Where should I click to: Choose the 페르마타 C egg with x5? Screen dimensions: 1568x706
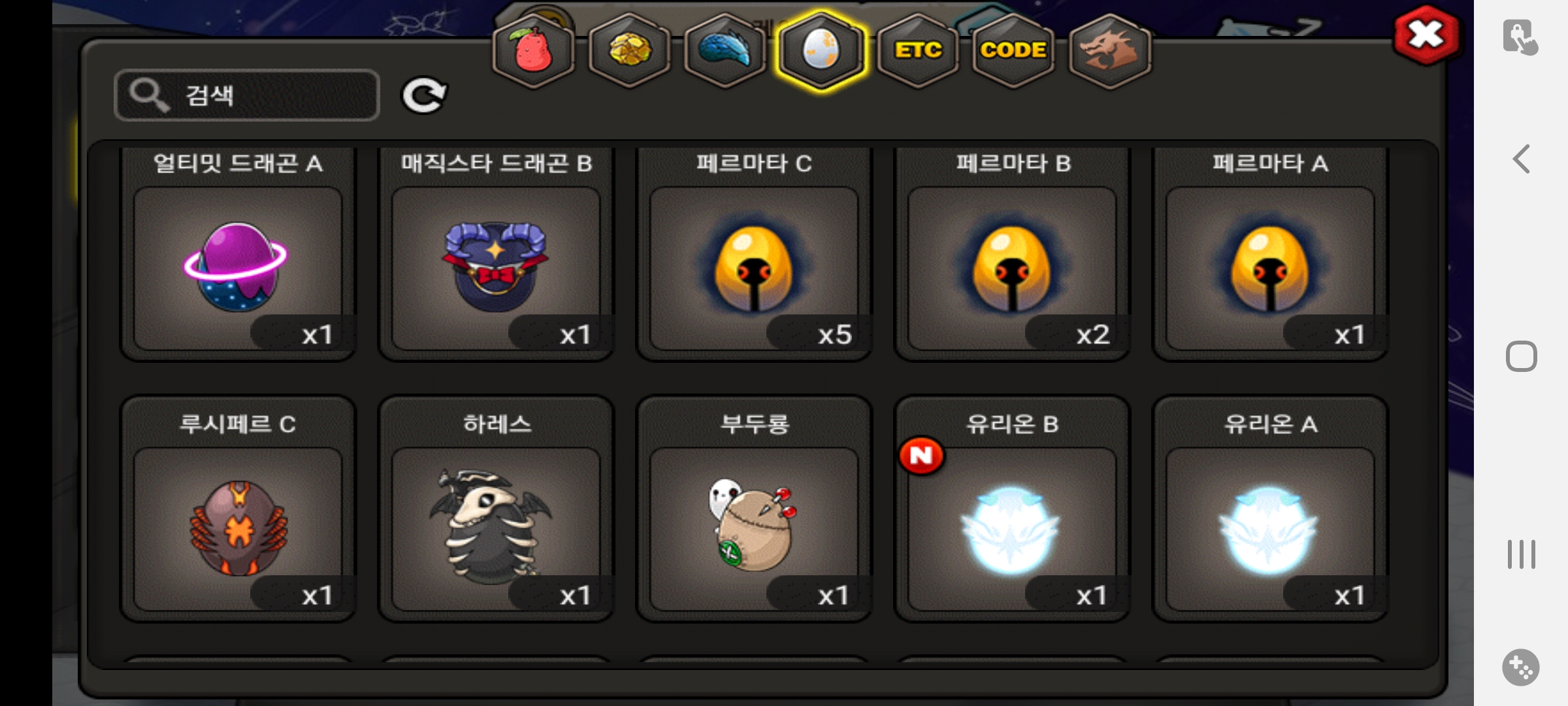click(x=755, y=254)
